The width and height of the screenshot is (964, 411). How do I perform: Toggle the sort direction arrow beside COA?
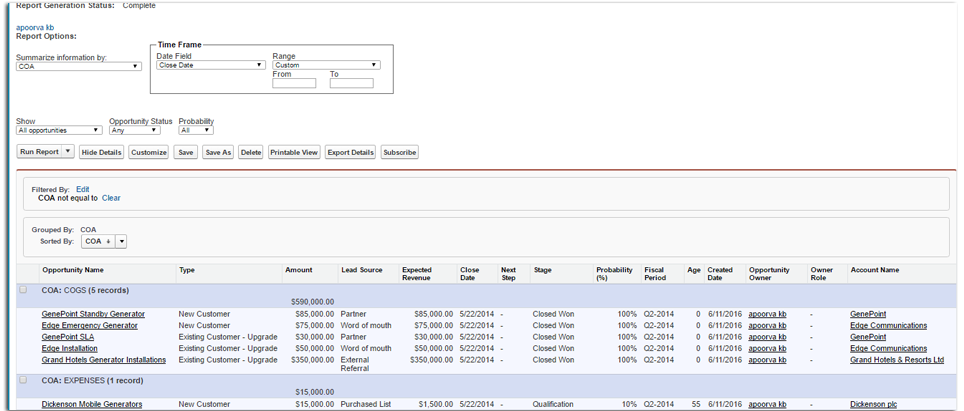point(107,241)
